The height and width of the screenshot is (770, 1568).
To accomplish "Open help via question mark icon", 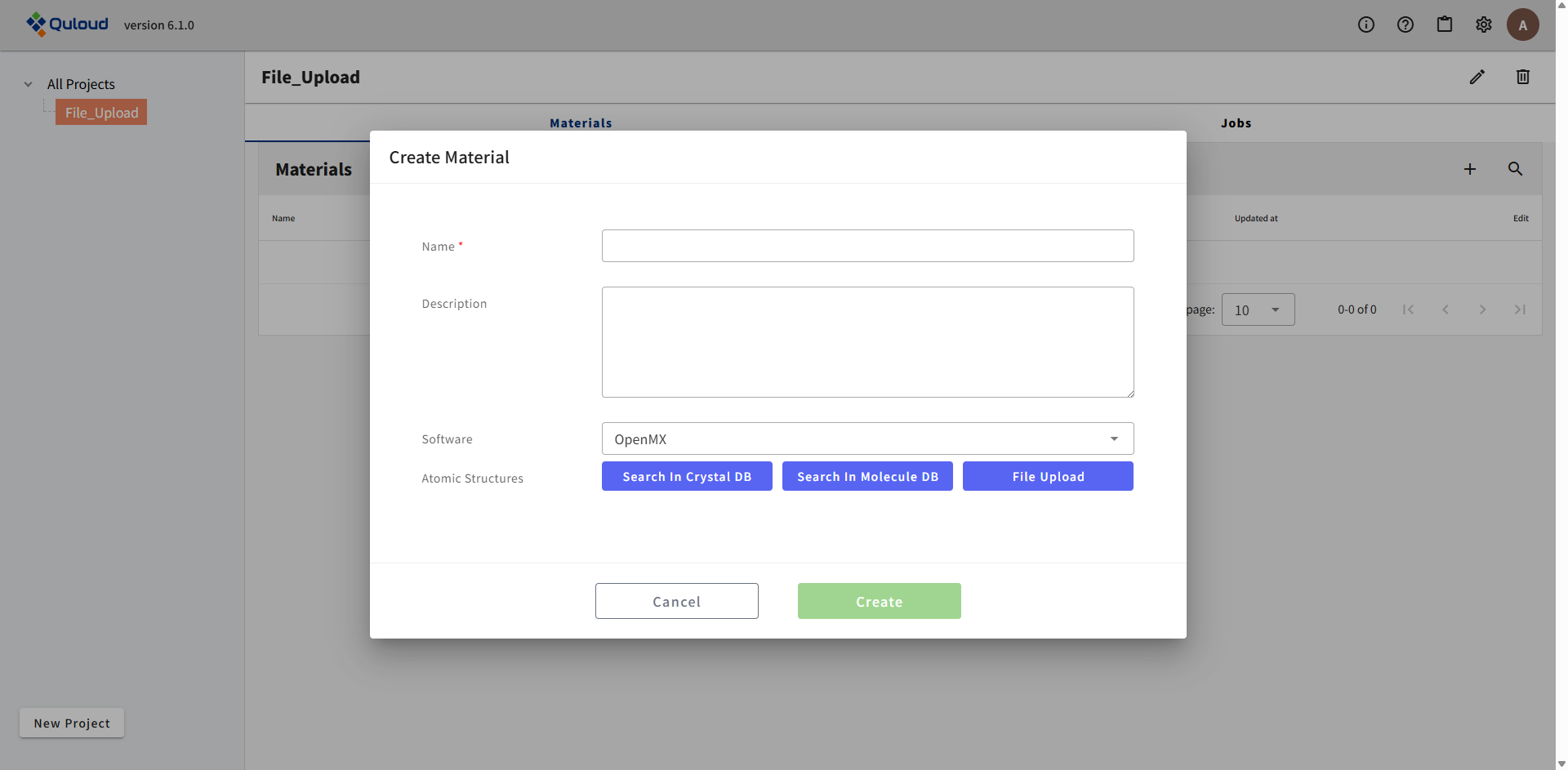I will click(1405, 24).
